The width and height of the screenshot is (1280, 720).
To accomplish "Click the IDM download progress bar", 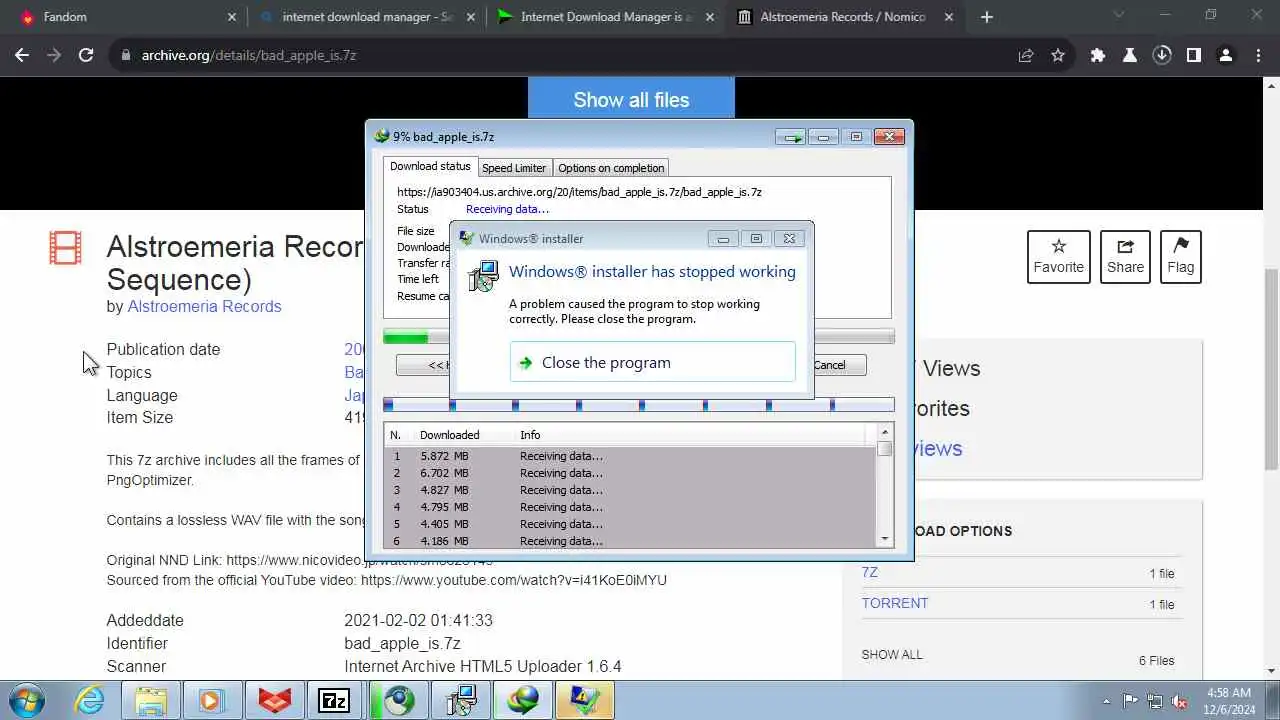I will (x=638, y=337).
